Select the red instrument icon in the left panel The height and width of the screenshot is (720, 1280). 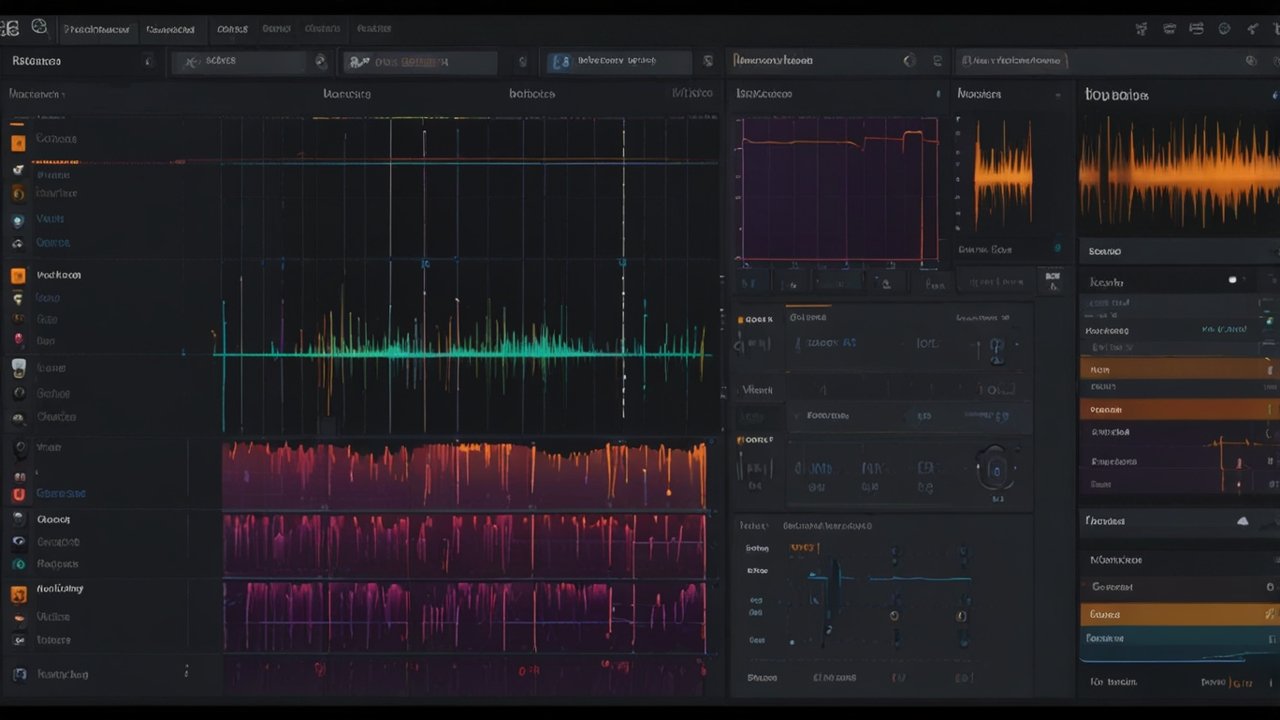(x=17, y=340)
